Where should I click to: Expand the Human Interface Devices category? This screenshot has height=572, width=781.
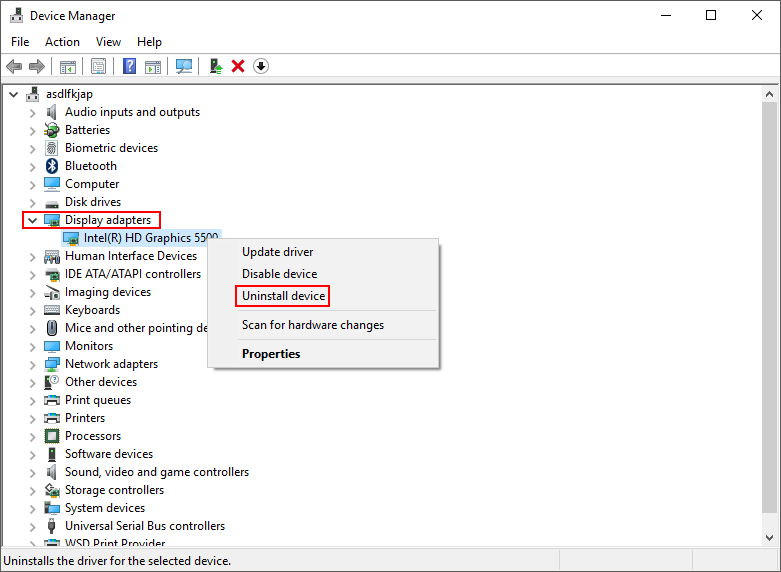[33, 257]
